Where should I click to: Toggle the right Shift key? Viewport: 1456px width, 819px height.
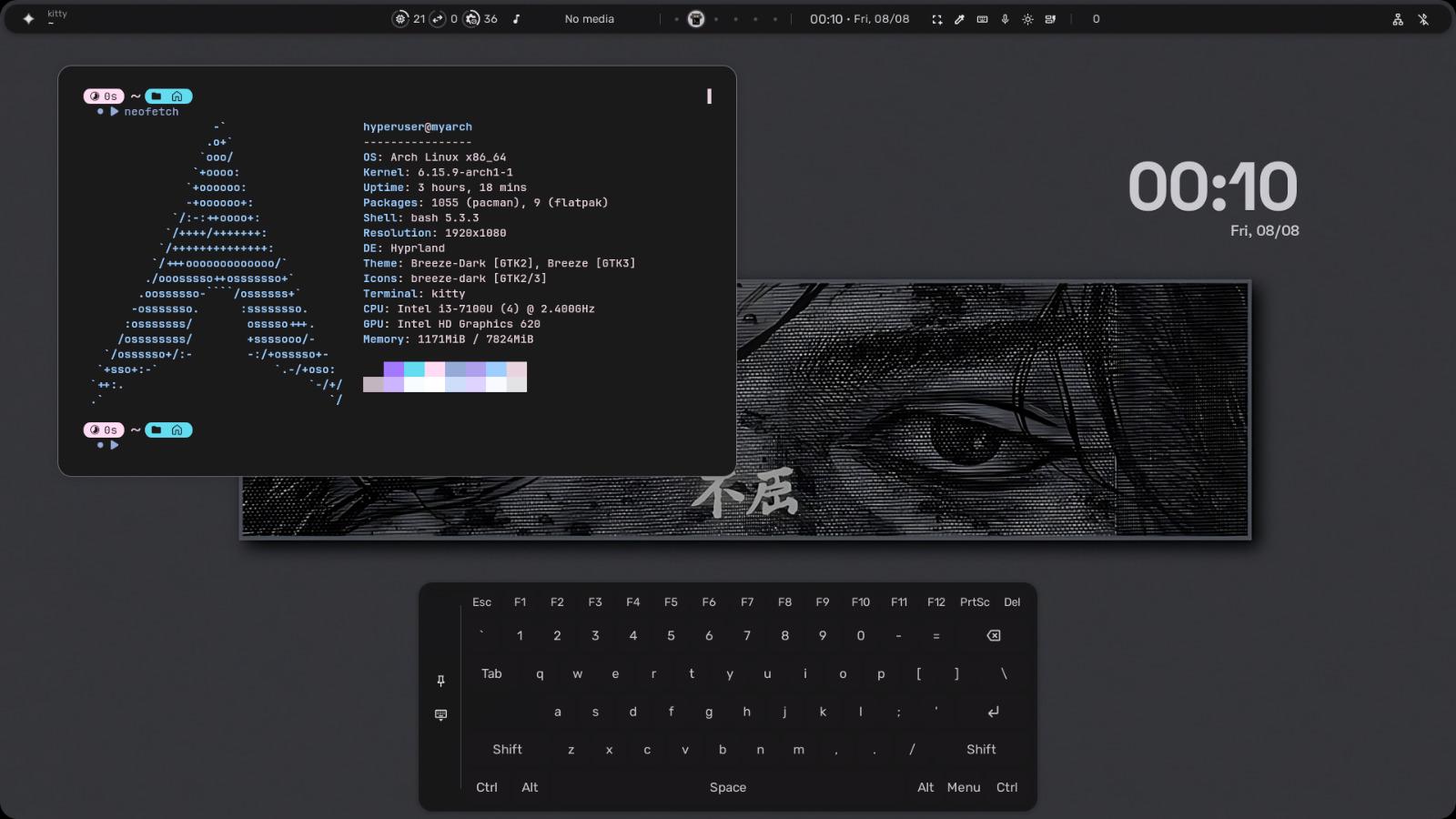click(x=981, y=750)
